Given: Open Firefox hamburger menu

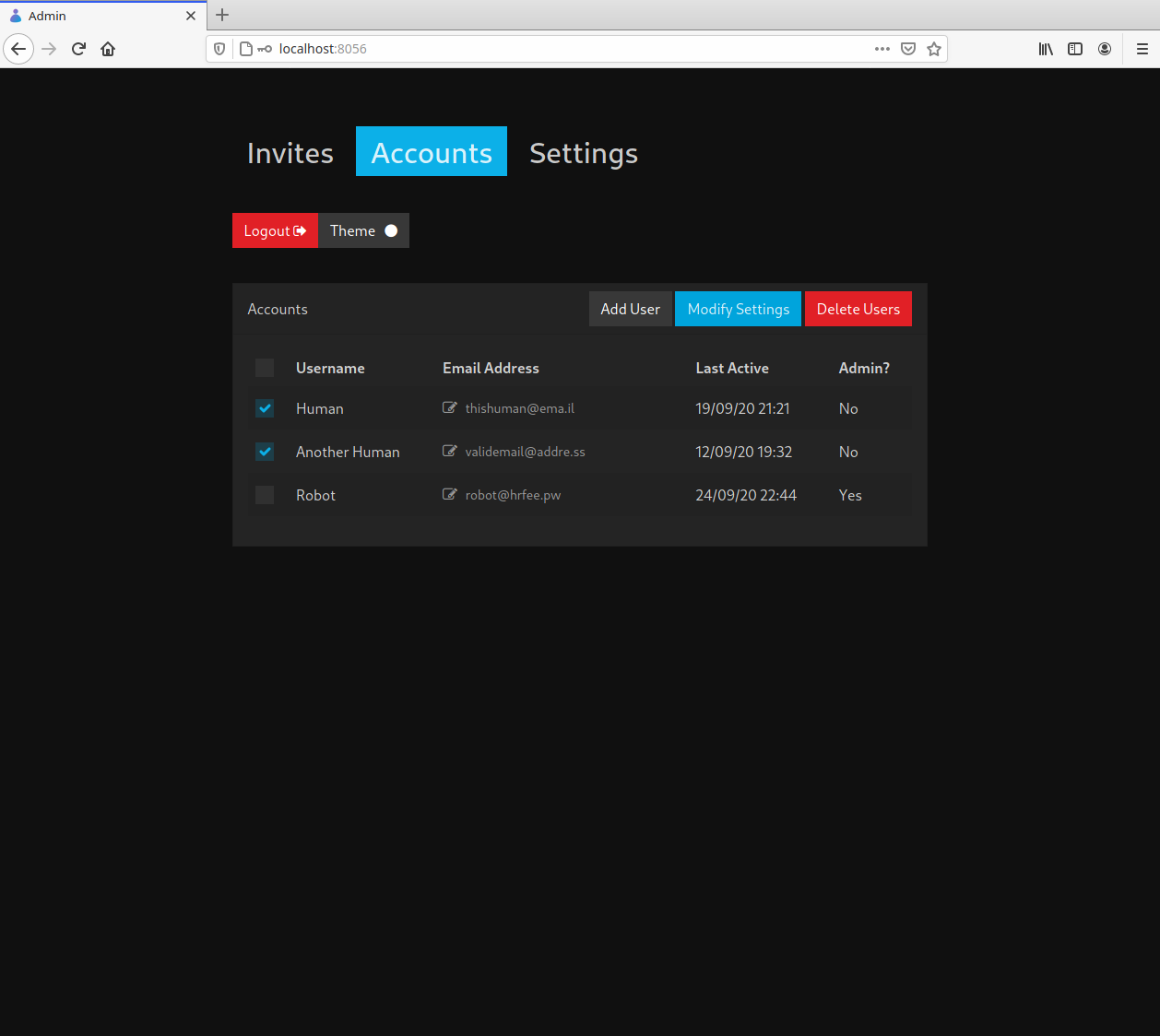Looking at the screenshot, I should point(1142,49).
